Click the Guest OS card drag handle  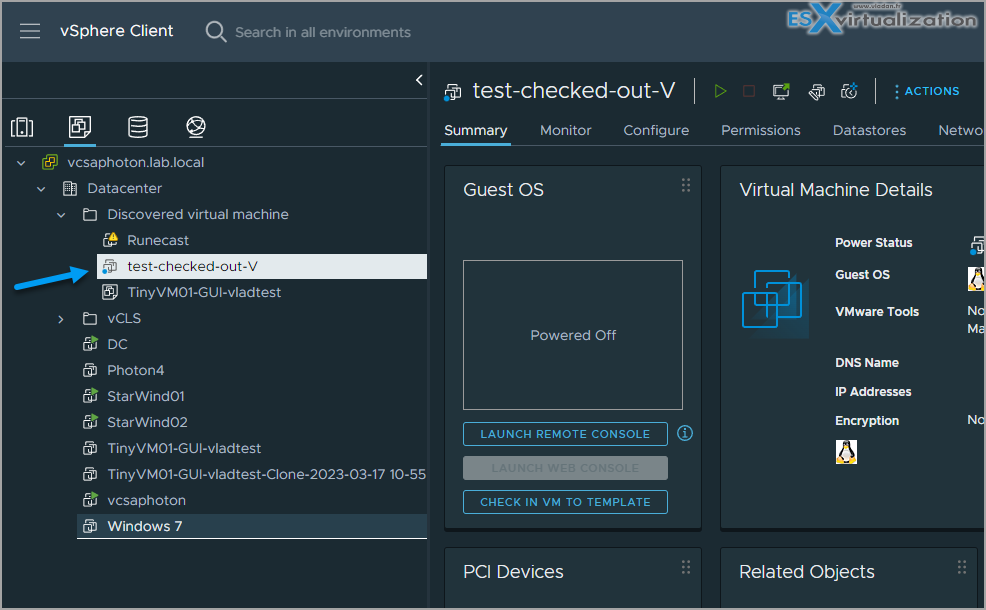(x=685, y=185)
